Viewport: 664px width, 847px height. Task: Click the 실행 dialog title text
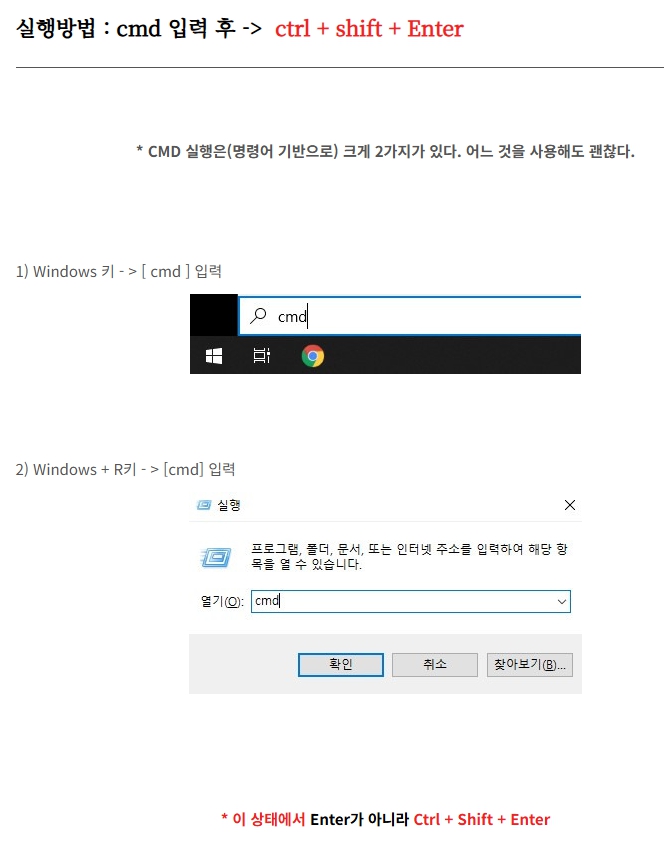229,505
